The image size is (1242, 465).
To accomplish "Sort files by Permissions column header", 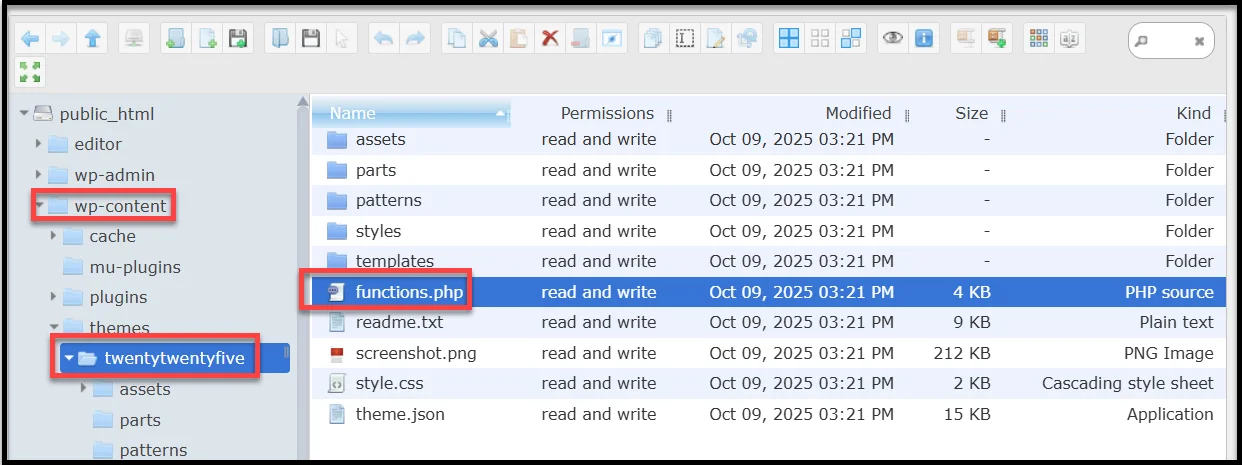I will 607,113.
